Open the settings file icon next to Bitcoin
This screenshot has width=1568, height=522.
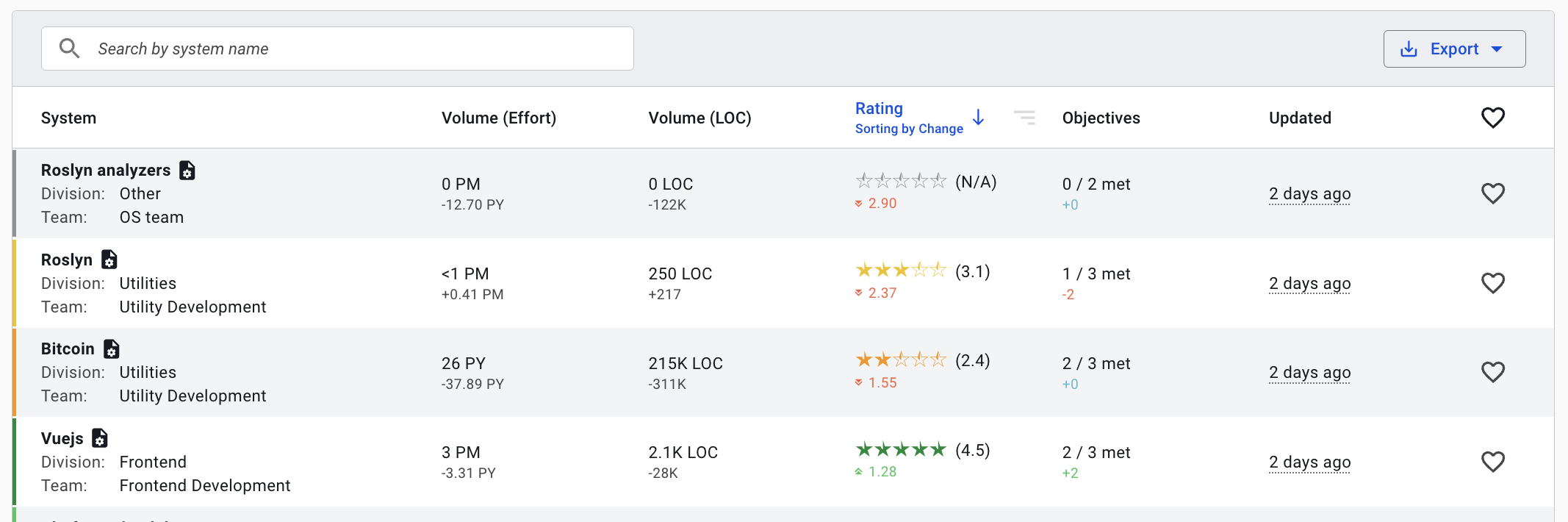pyautogui.click(x=112, y=348)
